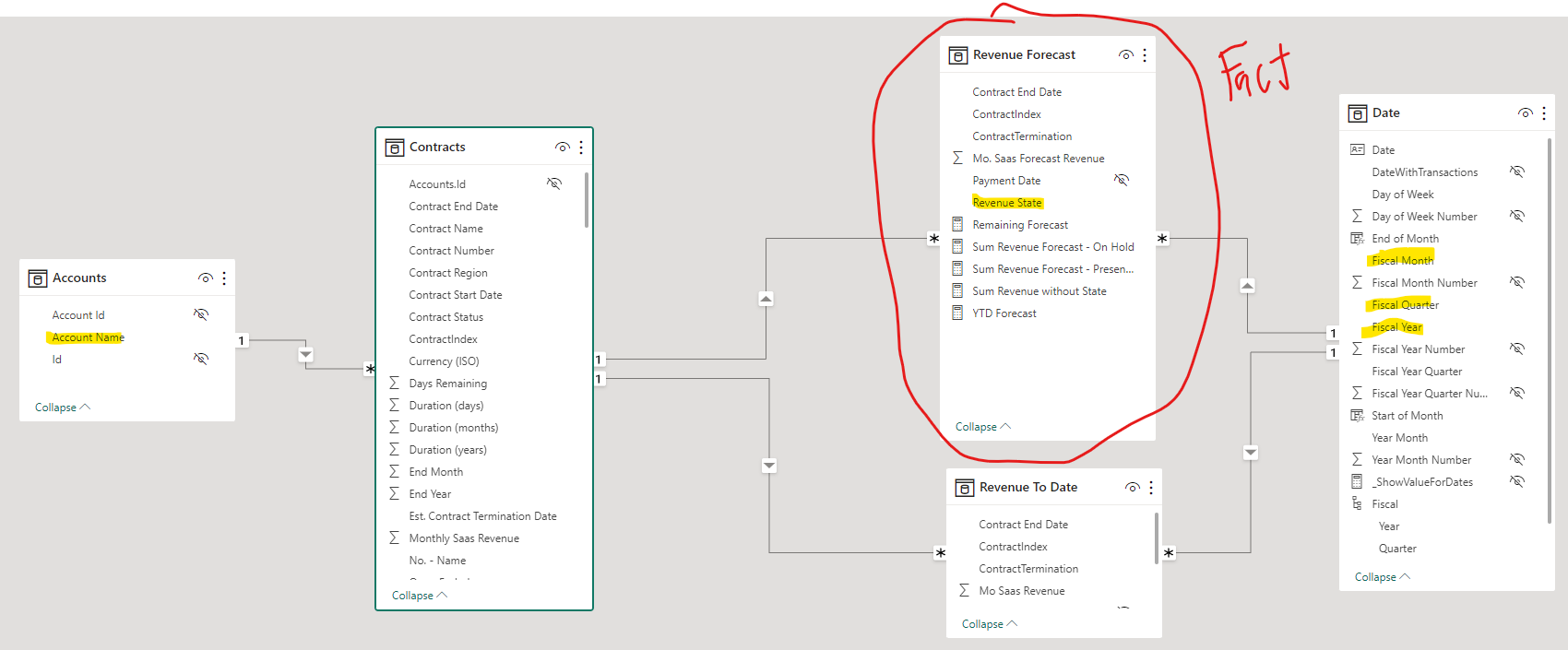1568x650 pixels.
Task: Open more options for Accounts table
Action: [x=224, y=278]
